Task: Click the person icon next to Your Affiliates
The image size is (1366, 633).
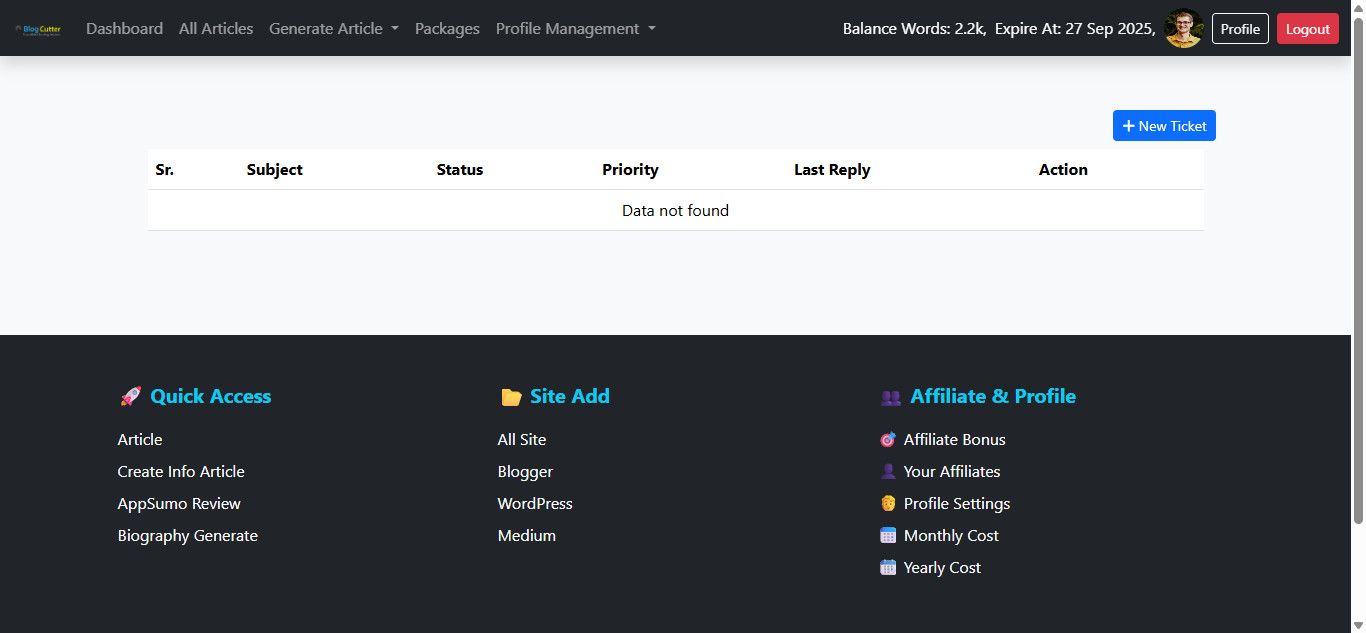Action: coord(888,472)
